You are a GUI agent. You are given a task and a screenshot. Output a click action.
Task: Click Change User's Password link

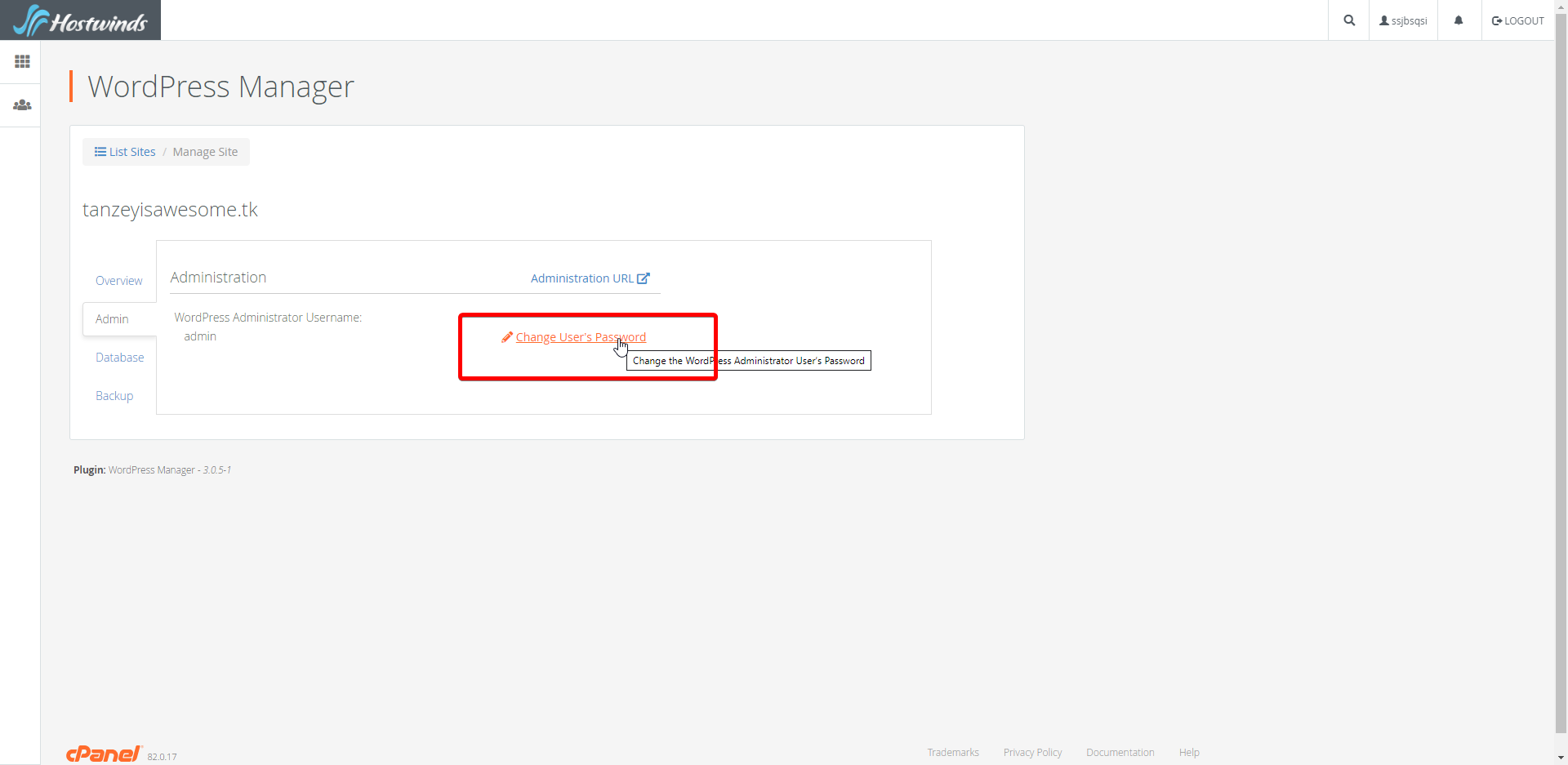(x=581, y=337)
